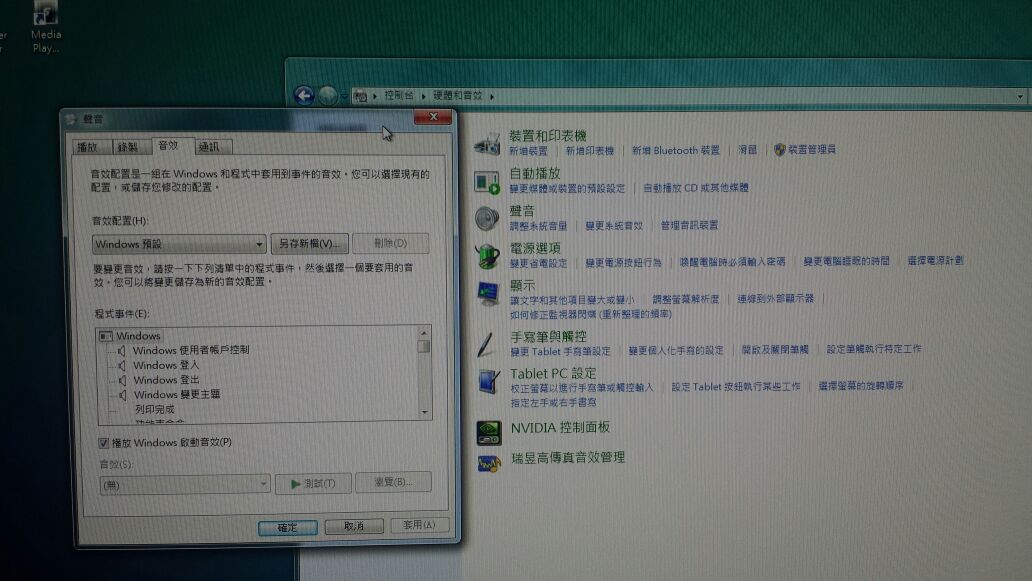Switch to the 錄製 tab
1032x581 pixels.
pyautogui.click(x=130, y=147)
